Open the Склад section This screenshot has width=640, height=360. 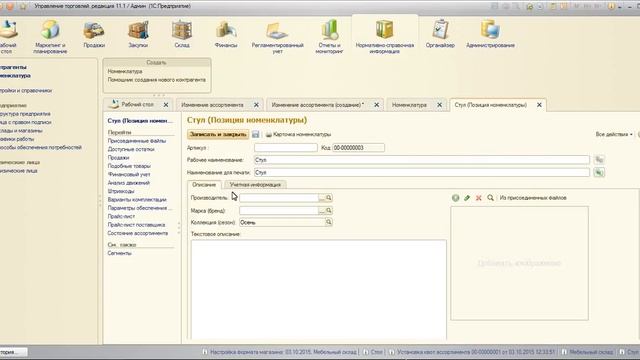pos(182,35)
